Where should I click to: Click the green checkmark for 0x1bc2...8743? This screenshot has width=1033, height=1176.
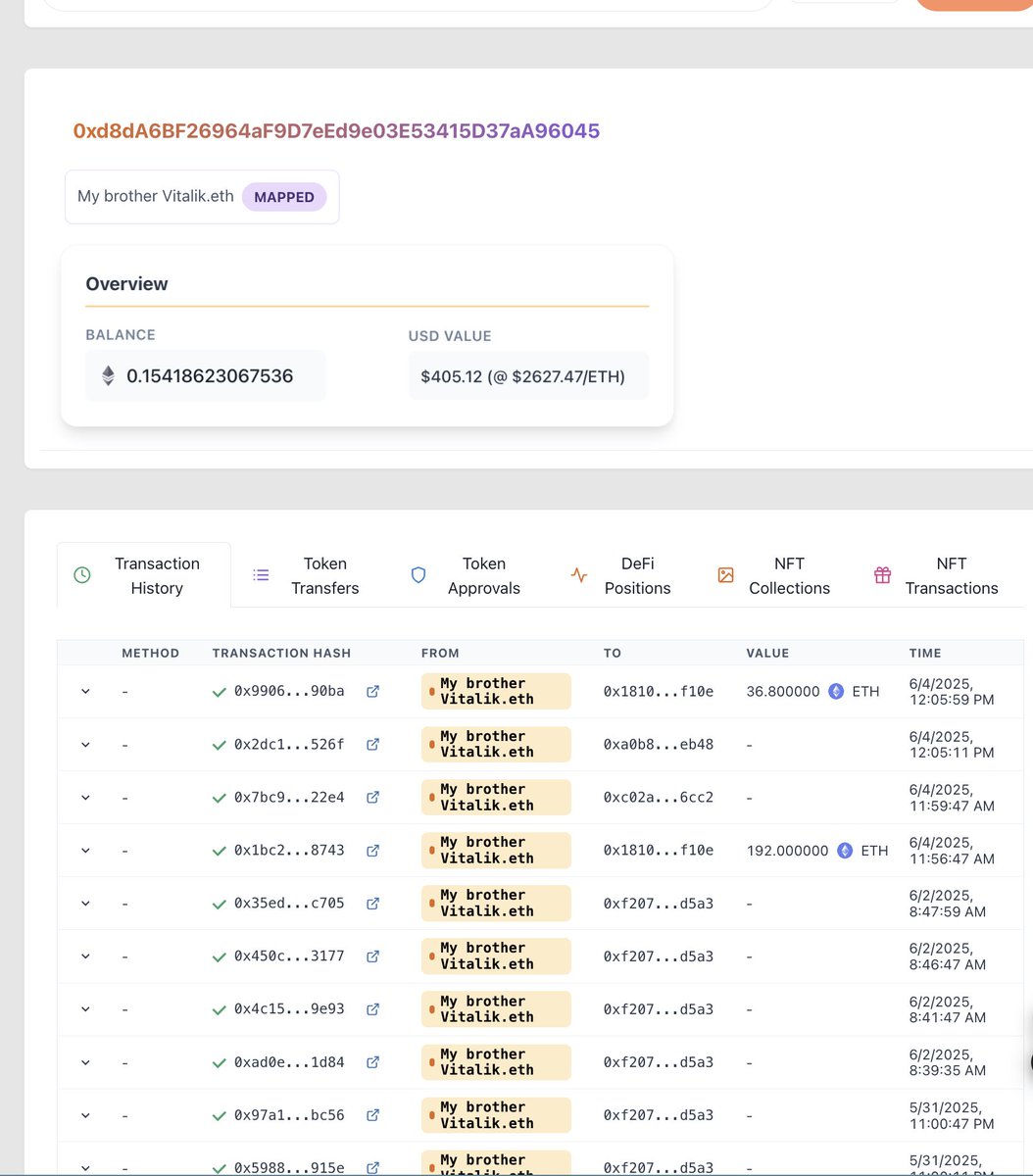point(220,851)
